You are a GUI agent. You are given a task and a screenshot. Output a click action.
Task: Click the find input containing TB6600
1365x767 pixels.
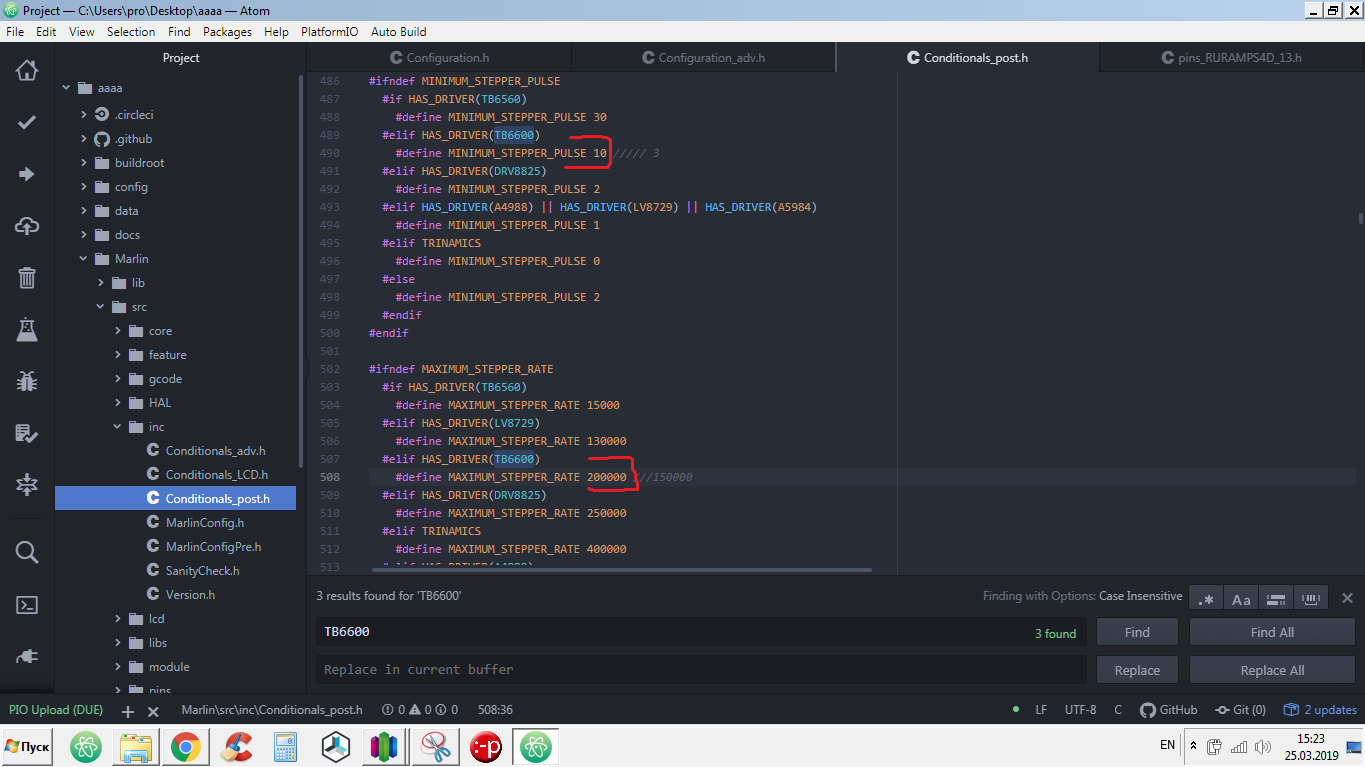click(700, 632)
